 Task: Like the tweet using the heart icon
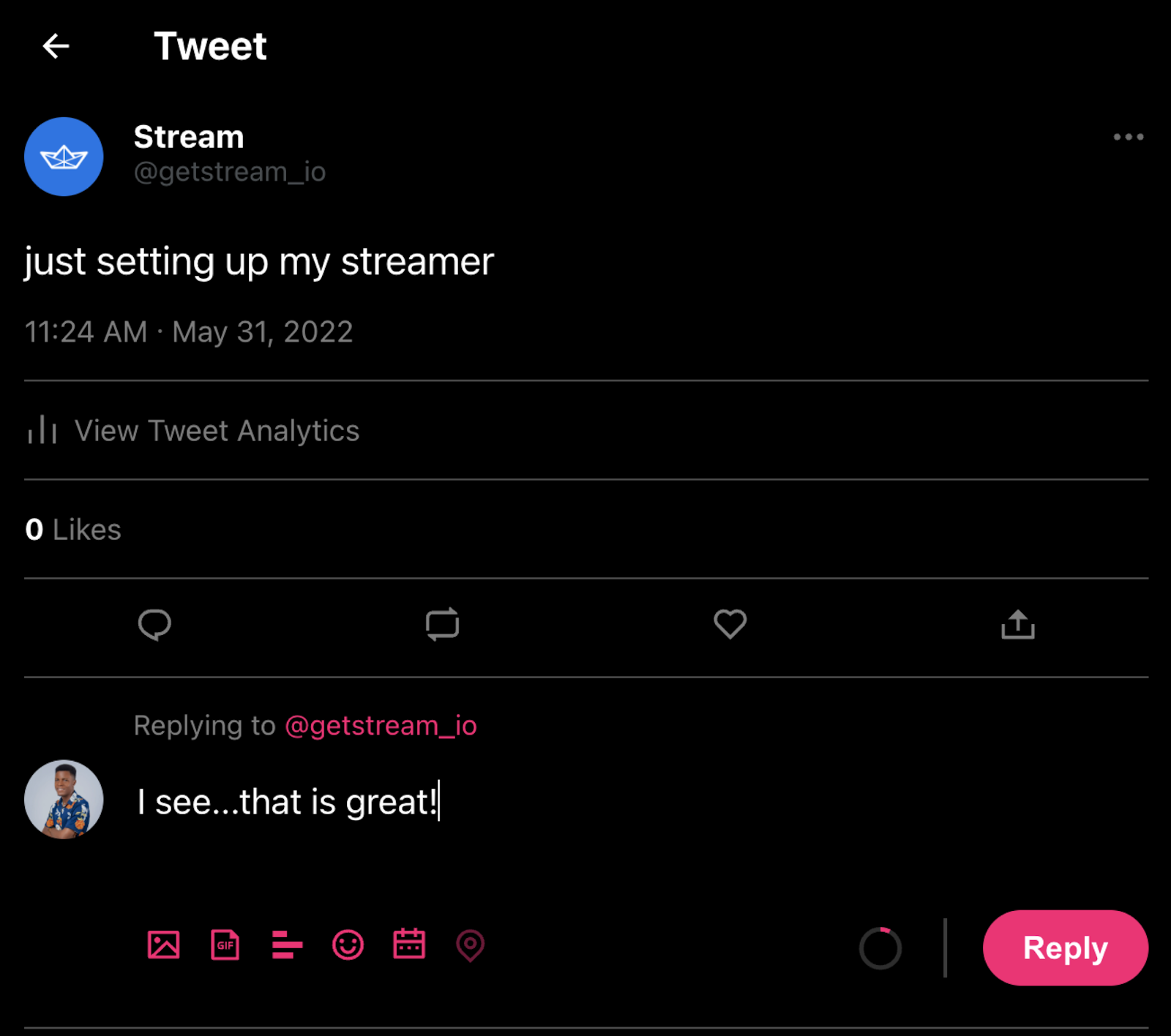pyautogui.click(x=730, y=625)
